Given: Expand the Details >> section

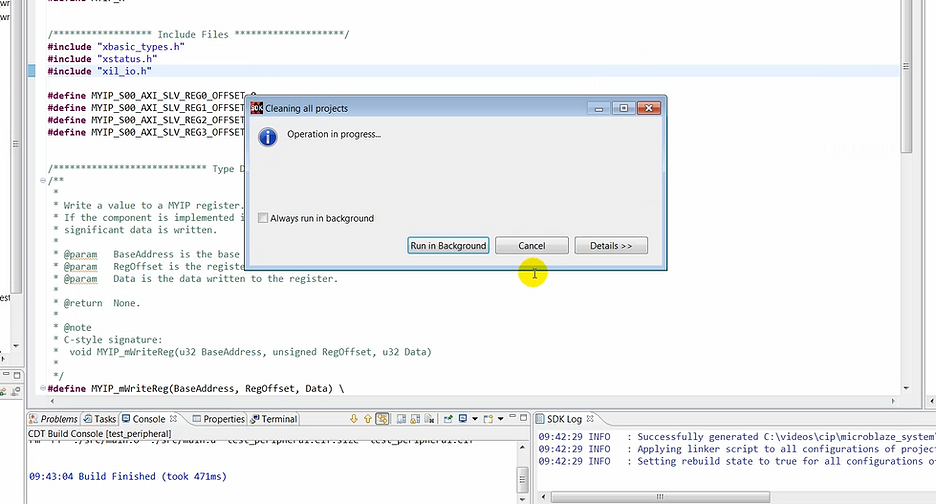Looking at the screenshot, I should (x=610, y=246).
